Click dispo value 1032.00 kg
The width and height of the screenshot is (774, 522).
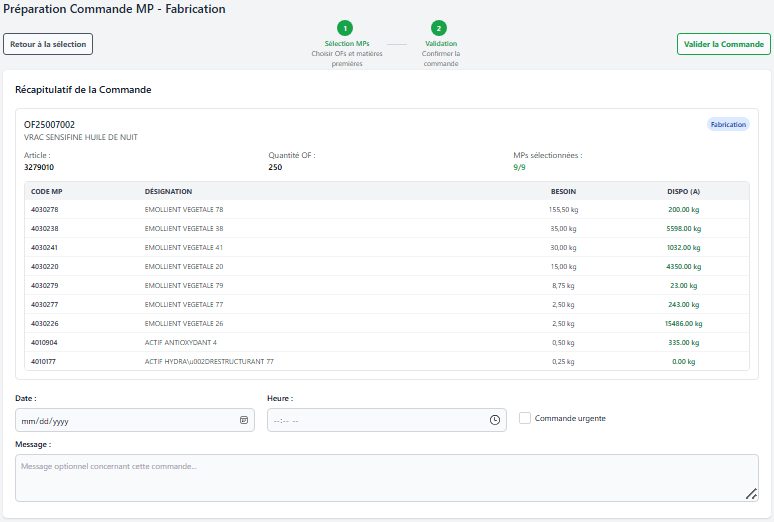[684, 247]
